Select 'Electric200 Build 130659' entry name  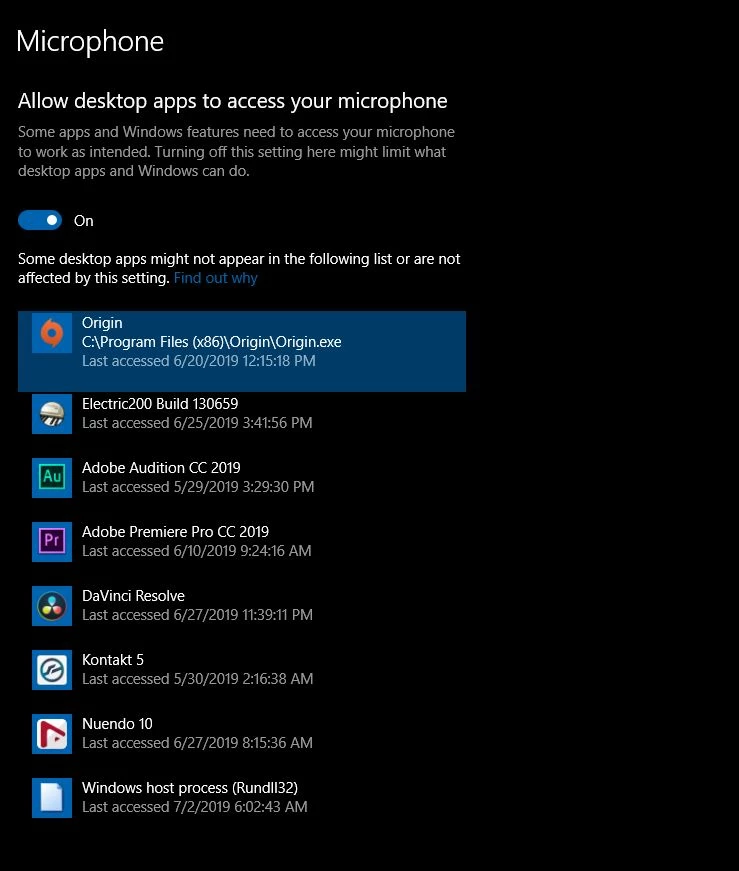(x=160, y=403)
